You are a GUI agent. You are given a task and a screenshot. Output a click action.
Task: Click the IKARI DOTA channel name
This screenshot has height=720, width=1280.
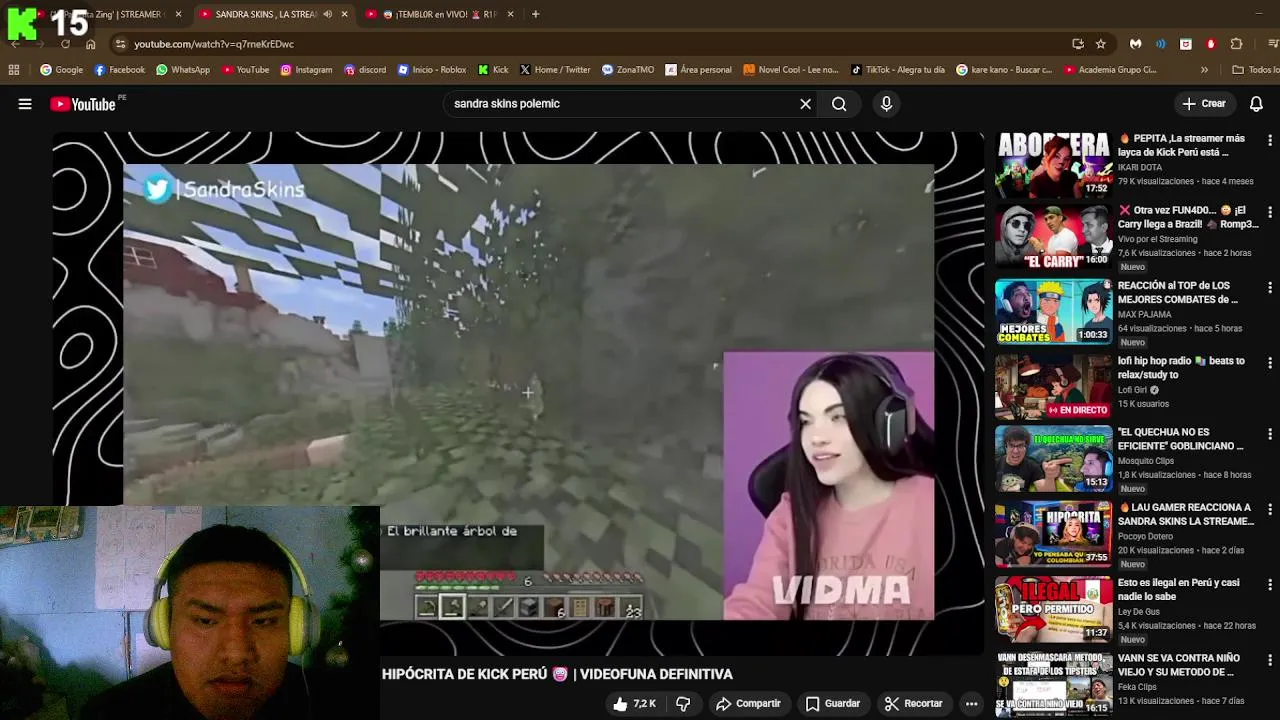tap(1140, 167)
